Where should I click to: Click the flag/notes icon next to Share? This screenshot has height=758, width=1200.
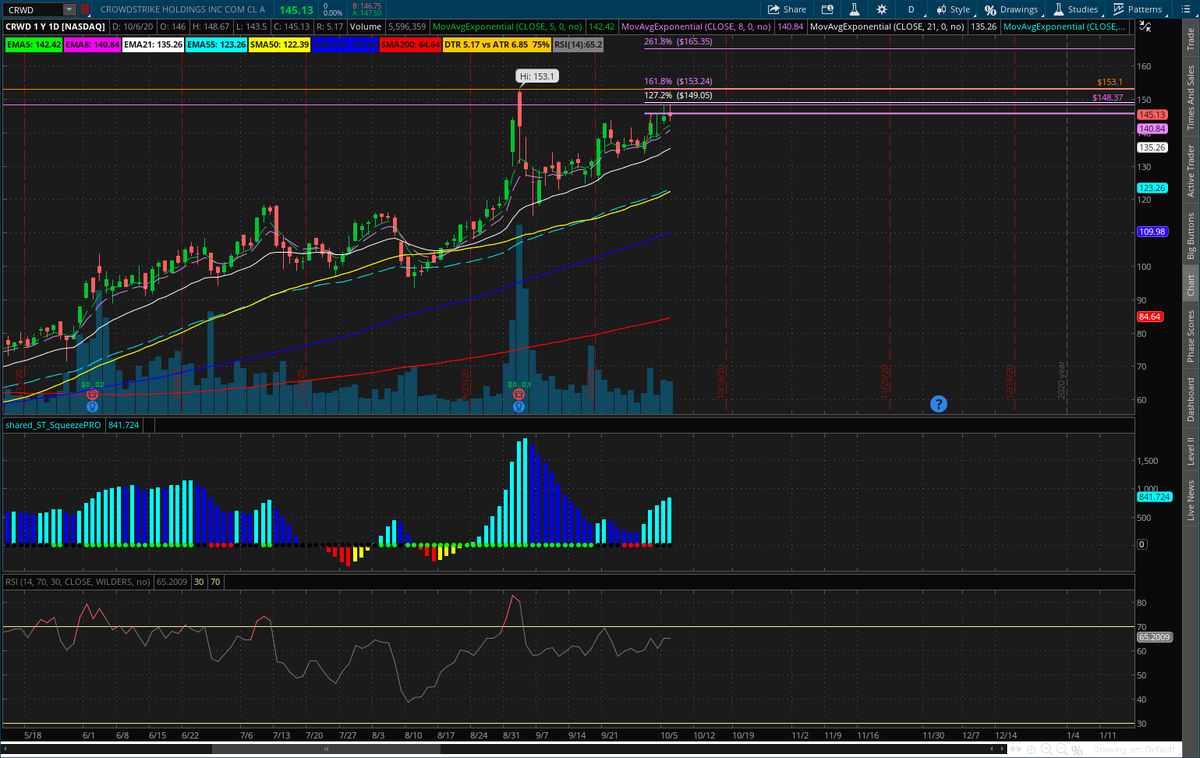tap(826, 8)
